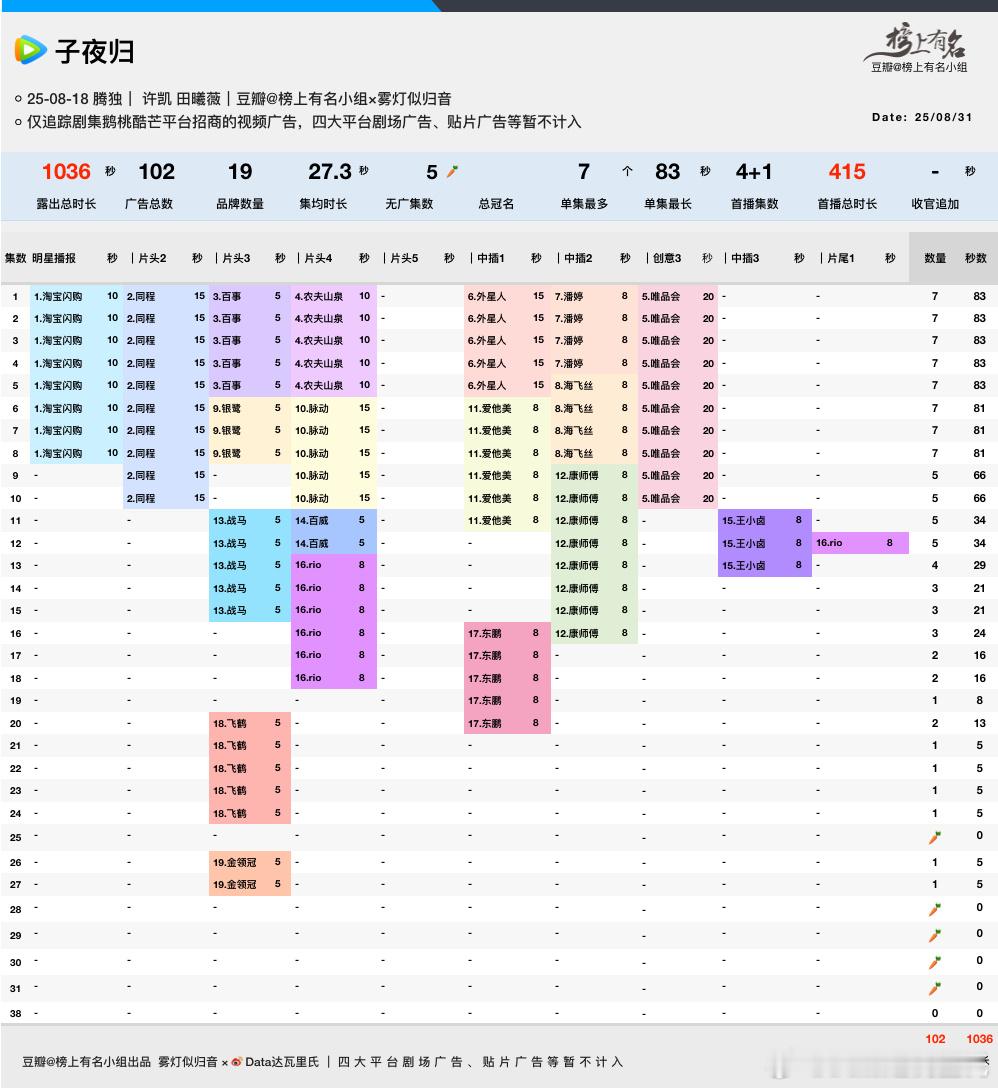
Task: Click 2.同程 in episode 1 row
Action: click(x=141, y=296)
